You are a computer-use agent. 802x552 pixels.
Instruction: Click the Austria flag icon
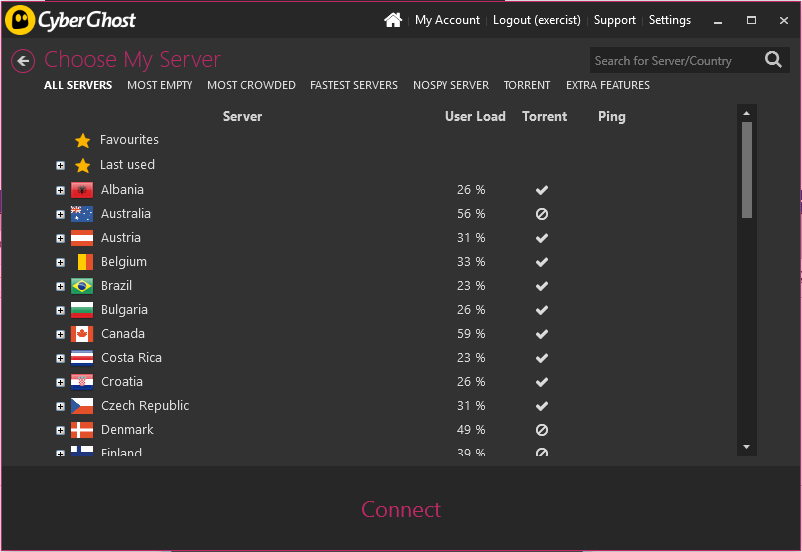[82, 238]
